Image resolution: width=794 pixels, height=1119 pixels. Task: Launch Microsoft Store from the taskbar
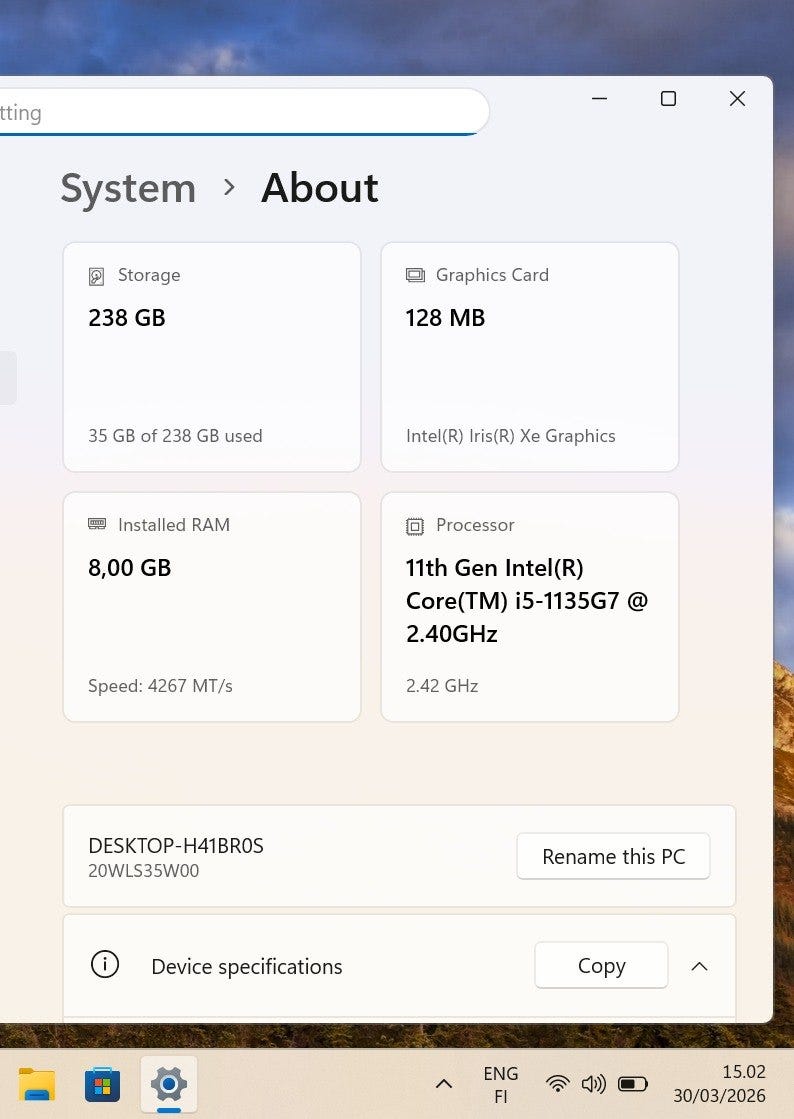[102, 1084]
